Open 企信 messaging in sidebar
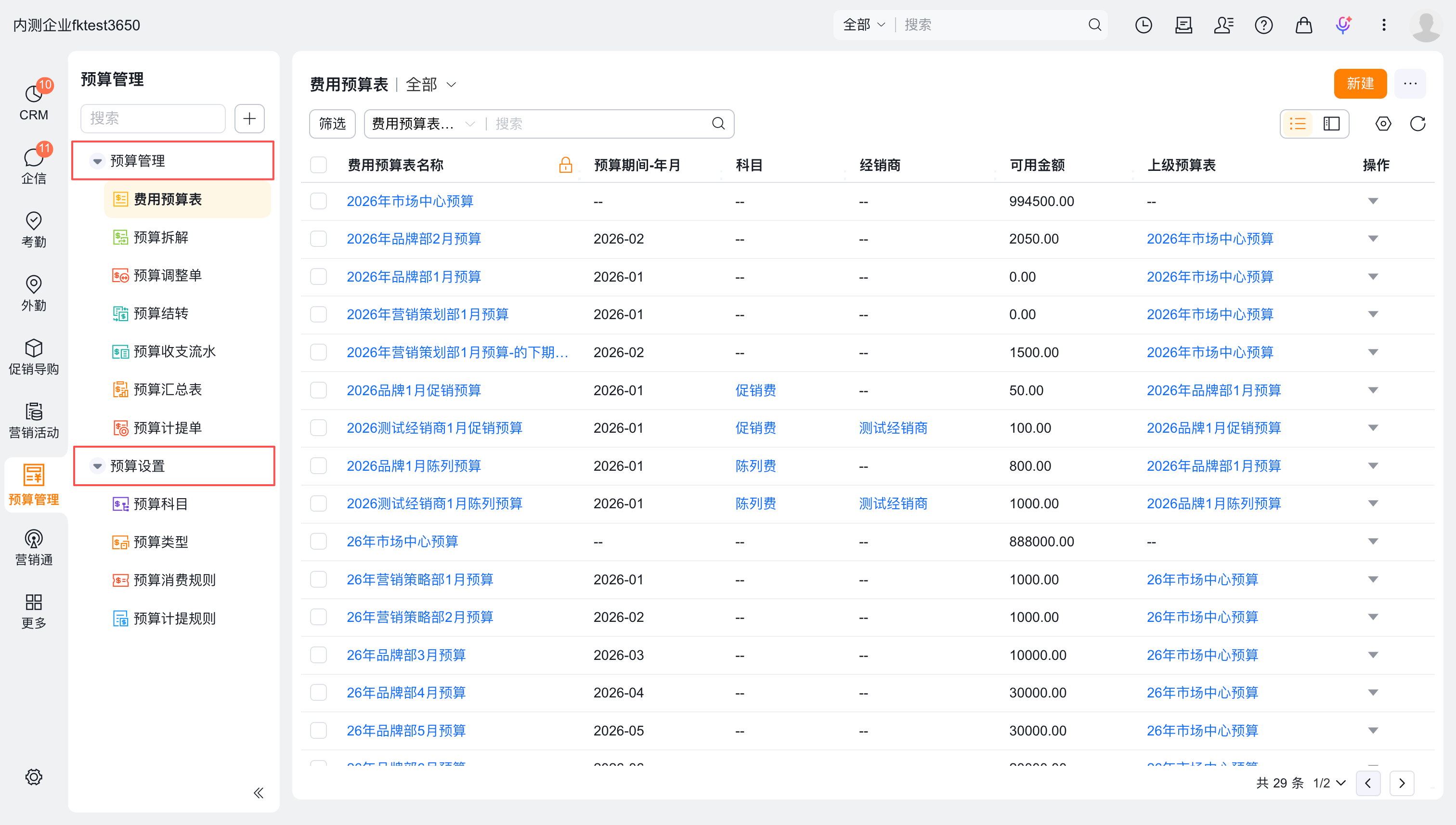 pyautogui.click(x=33, y=165)
